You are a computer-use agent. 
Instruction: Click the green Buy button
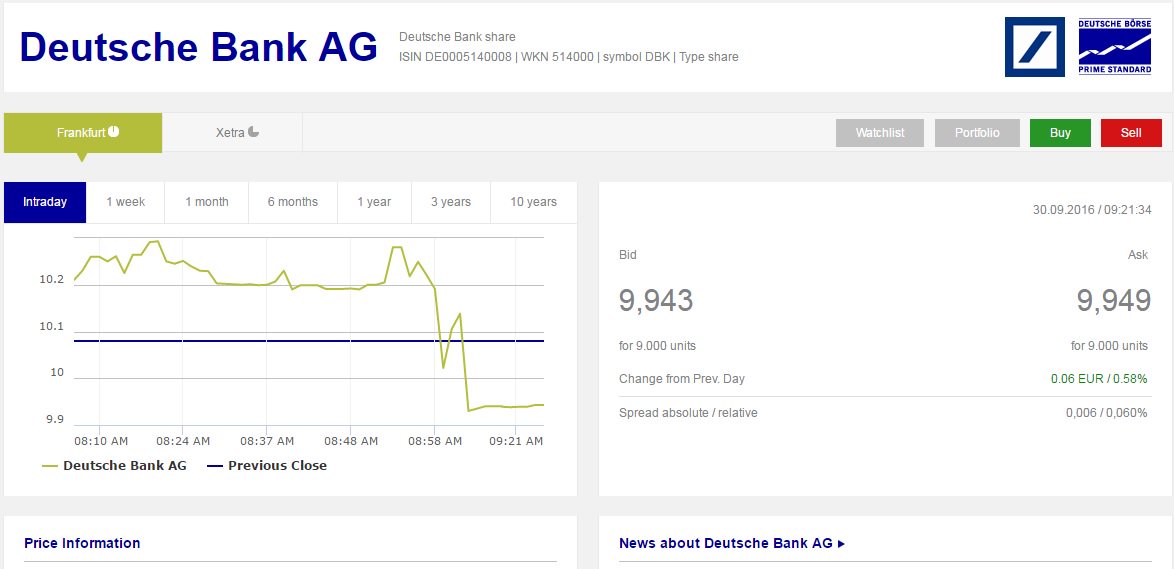click(x=1060, y=133)
